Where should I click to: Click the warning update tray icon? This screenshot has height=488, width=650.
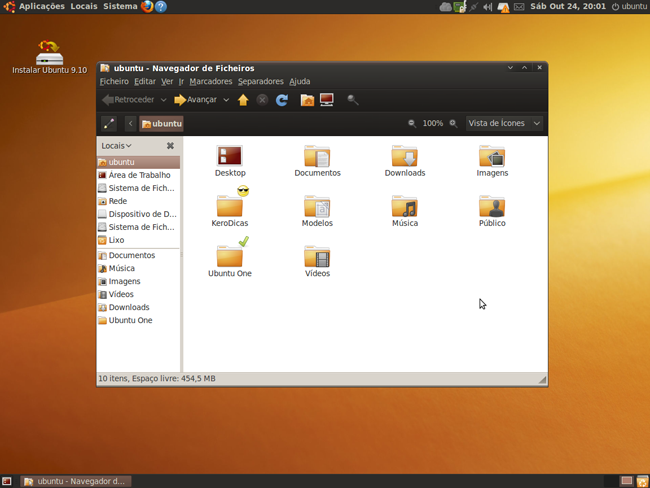click(503, 7)
